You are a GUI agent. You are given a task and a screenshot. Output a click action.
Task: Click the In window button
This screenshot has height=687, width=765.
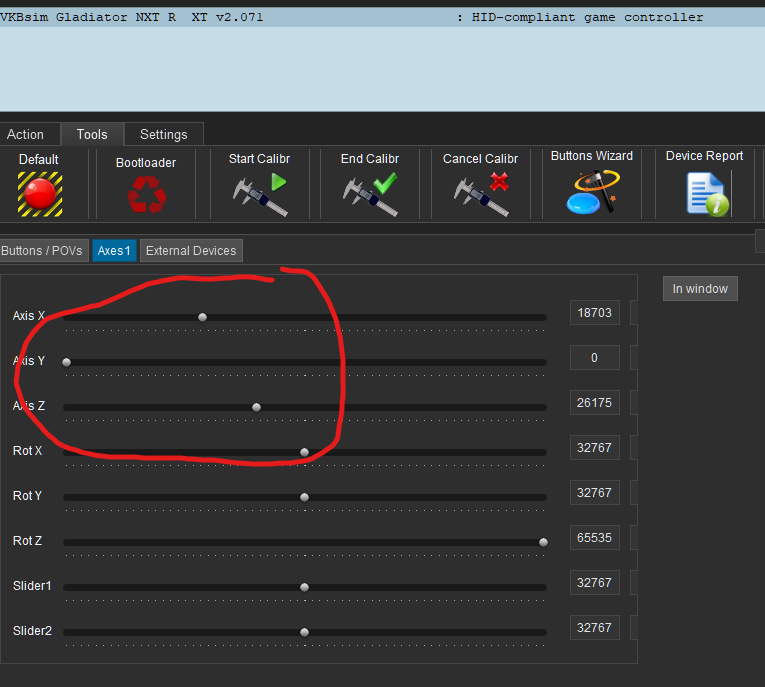pos(700,289)
